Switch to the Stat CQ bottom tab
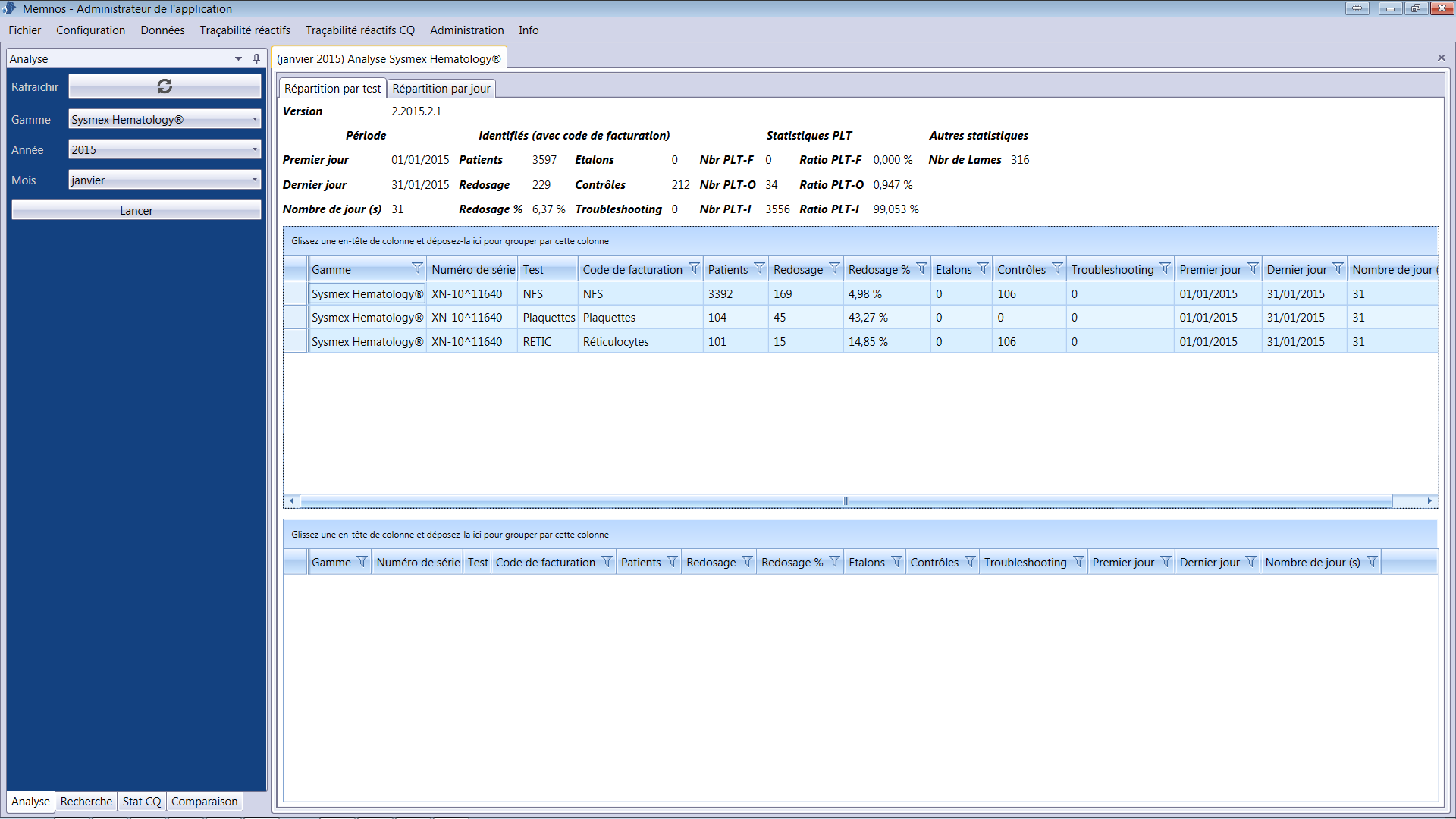The image size is (1456, 819). [142, 801]
